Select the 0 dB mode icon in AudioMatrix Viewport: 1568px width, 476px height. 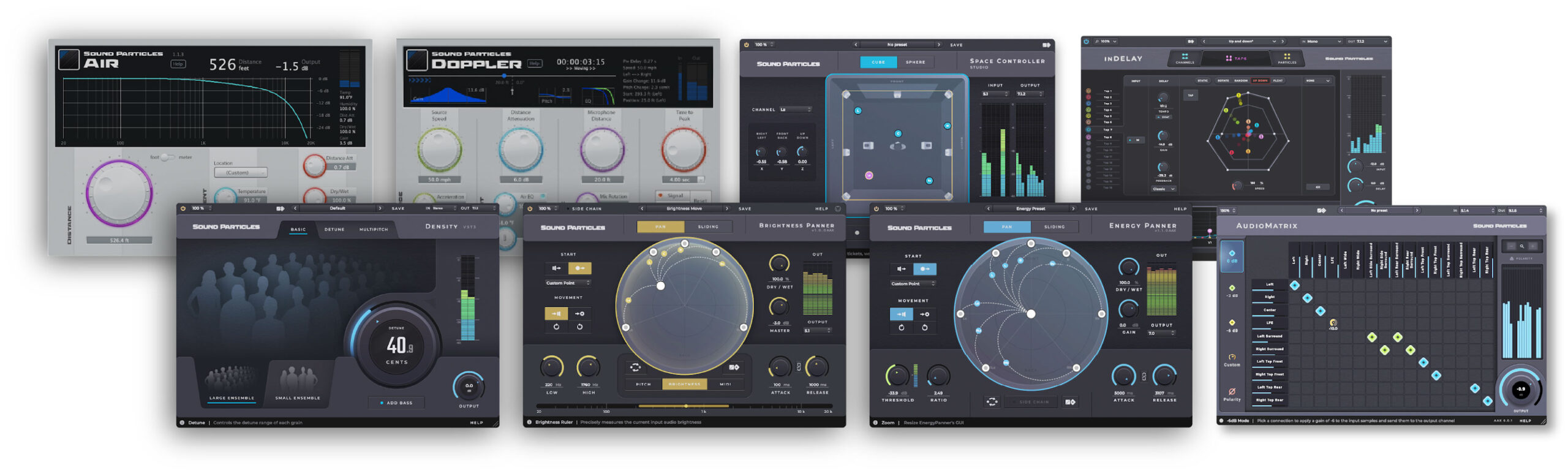click(x=1231, y=255)
